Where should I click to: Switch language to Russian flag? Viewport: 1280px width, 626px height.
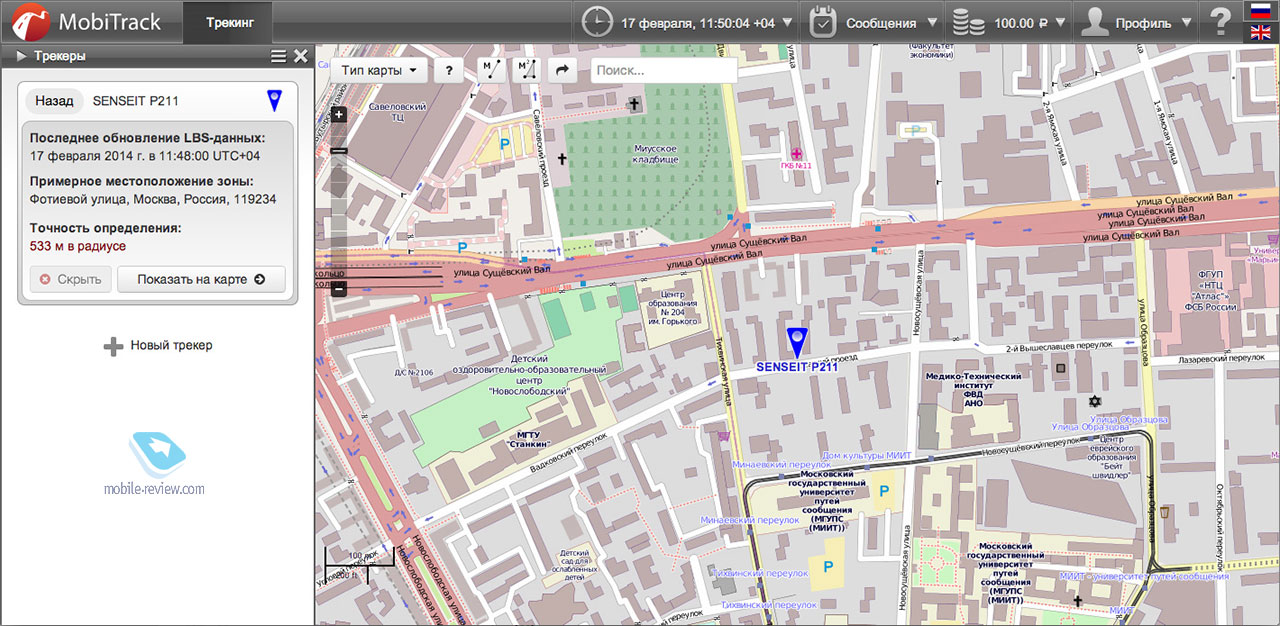point(1260,11)
